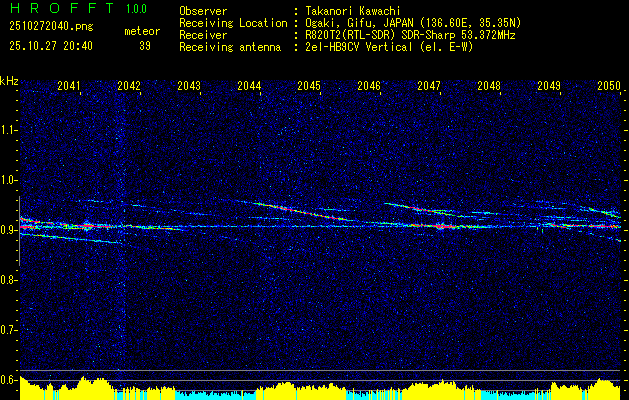This screenshot has height=400, width=629.
Task: Click the 0.8 frequency axis label
Action: 8,280
